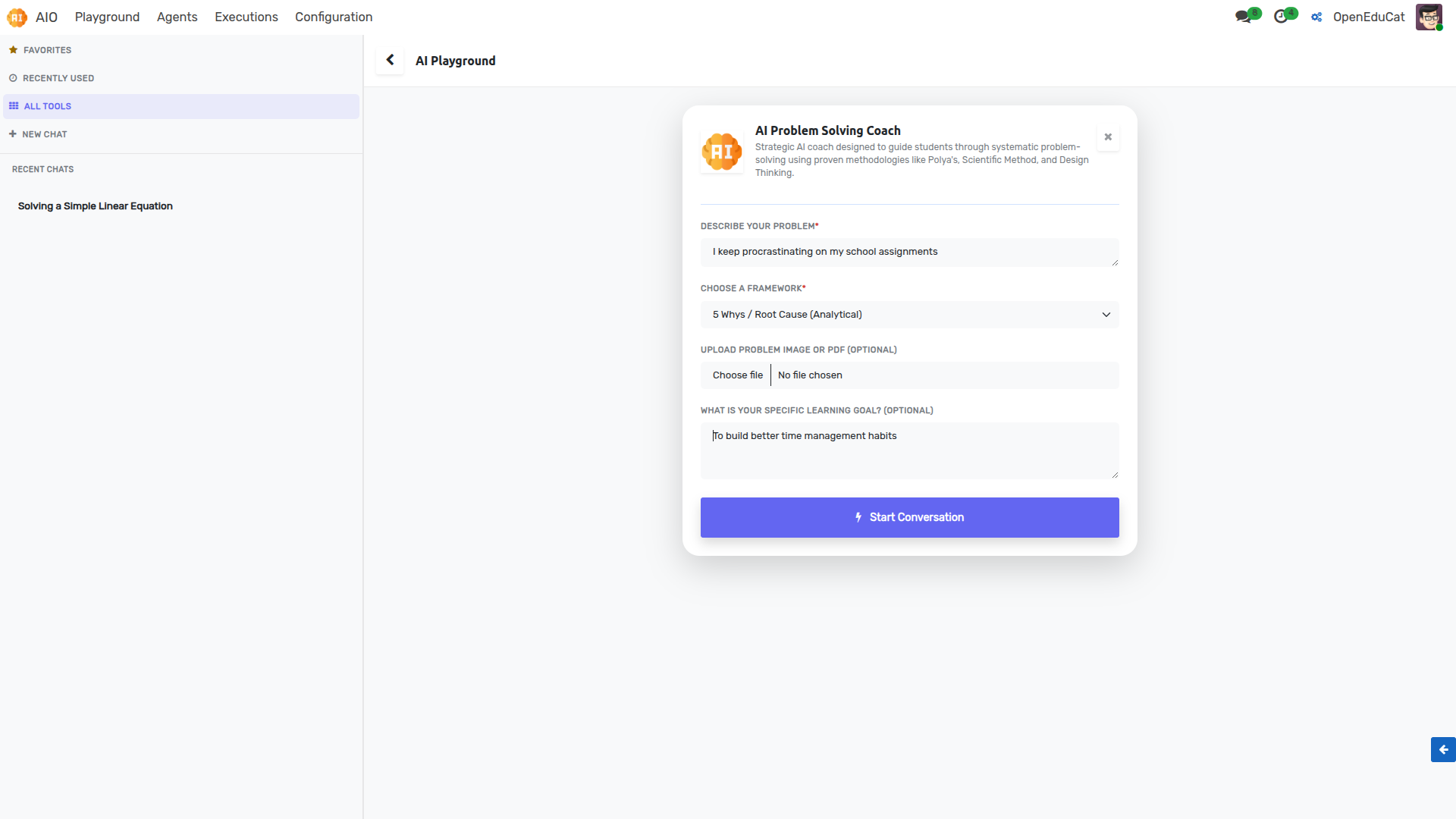
Task: Open the user avatar menu
Action: (1429, 17)
